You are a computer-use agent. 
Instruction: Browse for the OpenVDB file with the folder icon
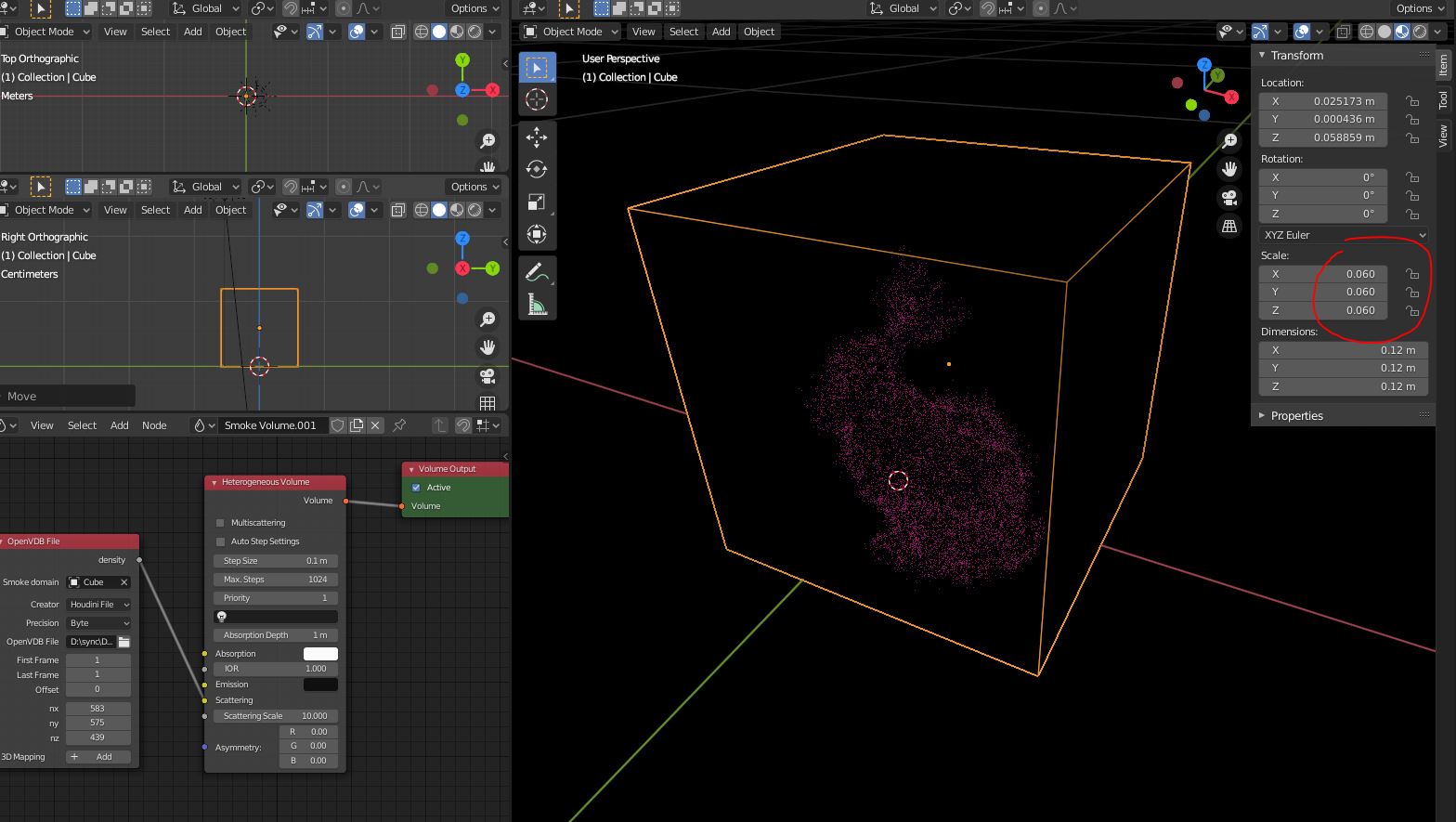click(x=124, y=642)
